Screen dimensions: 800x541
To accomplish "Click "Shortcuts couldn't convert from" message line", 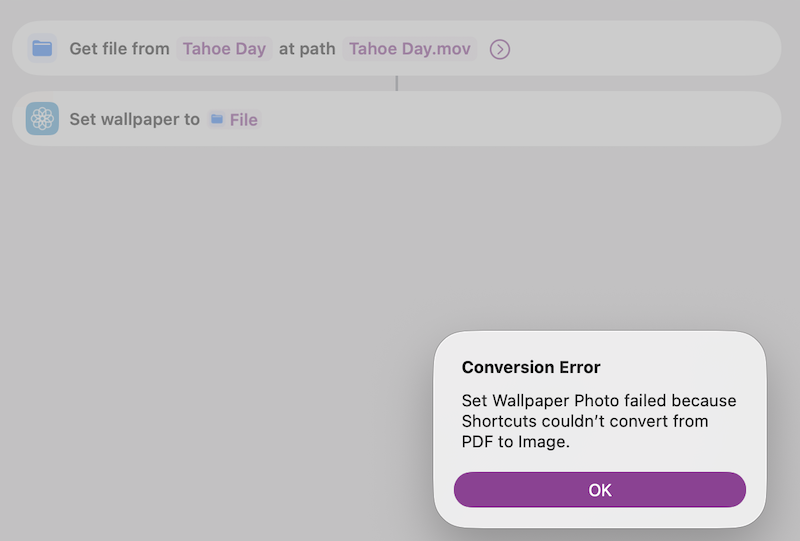I will [584, 421].
